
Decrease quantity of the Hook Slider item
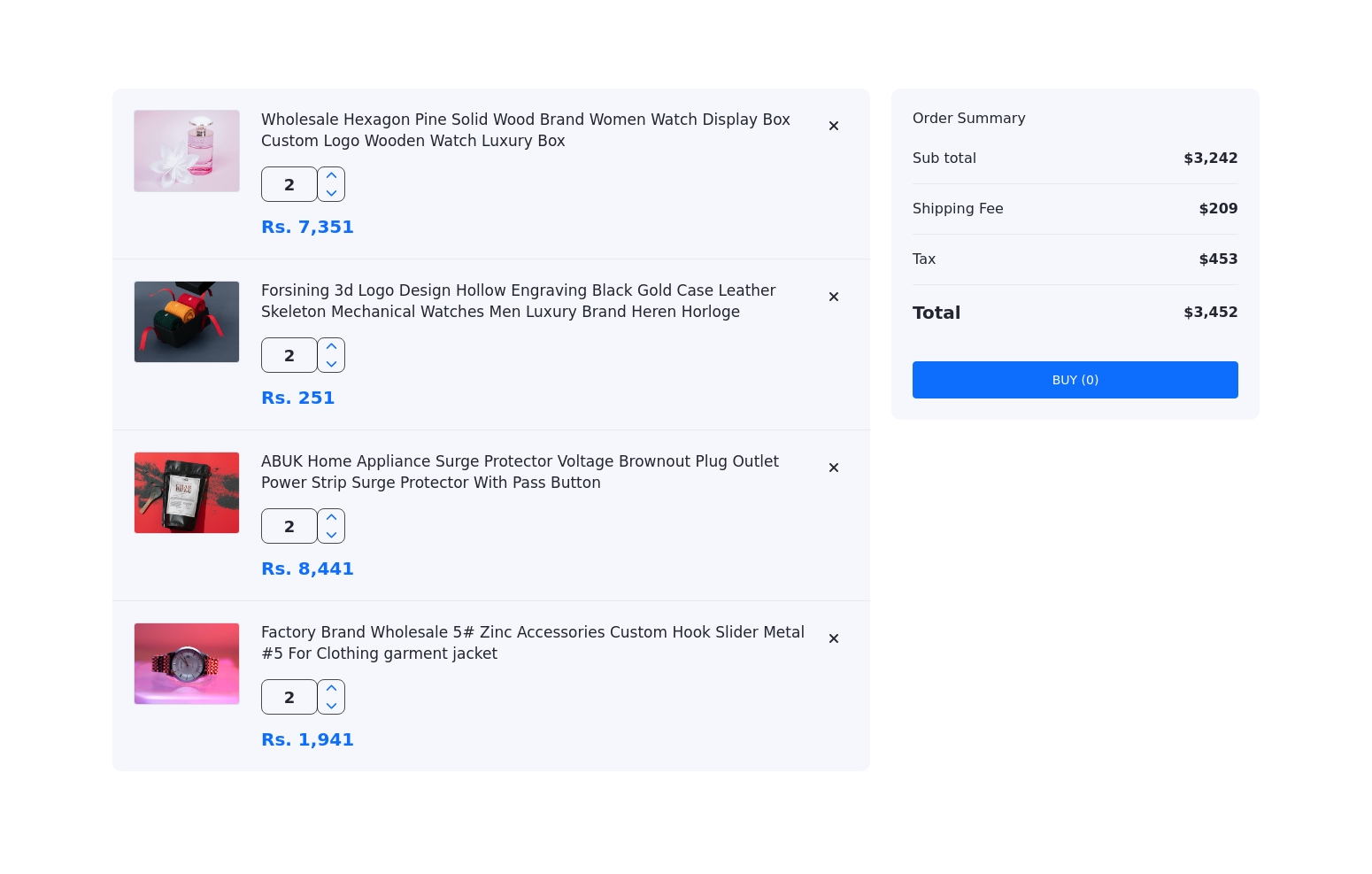tap(331, 707)
